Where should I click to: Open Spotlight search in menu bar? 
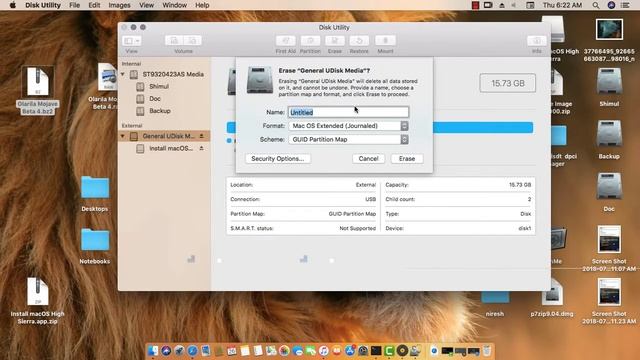click(x=596, y=5)
